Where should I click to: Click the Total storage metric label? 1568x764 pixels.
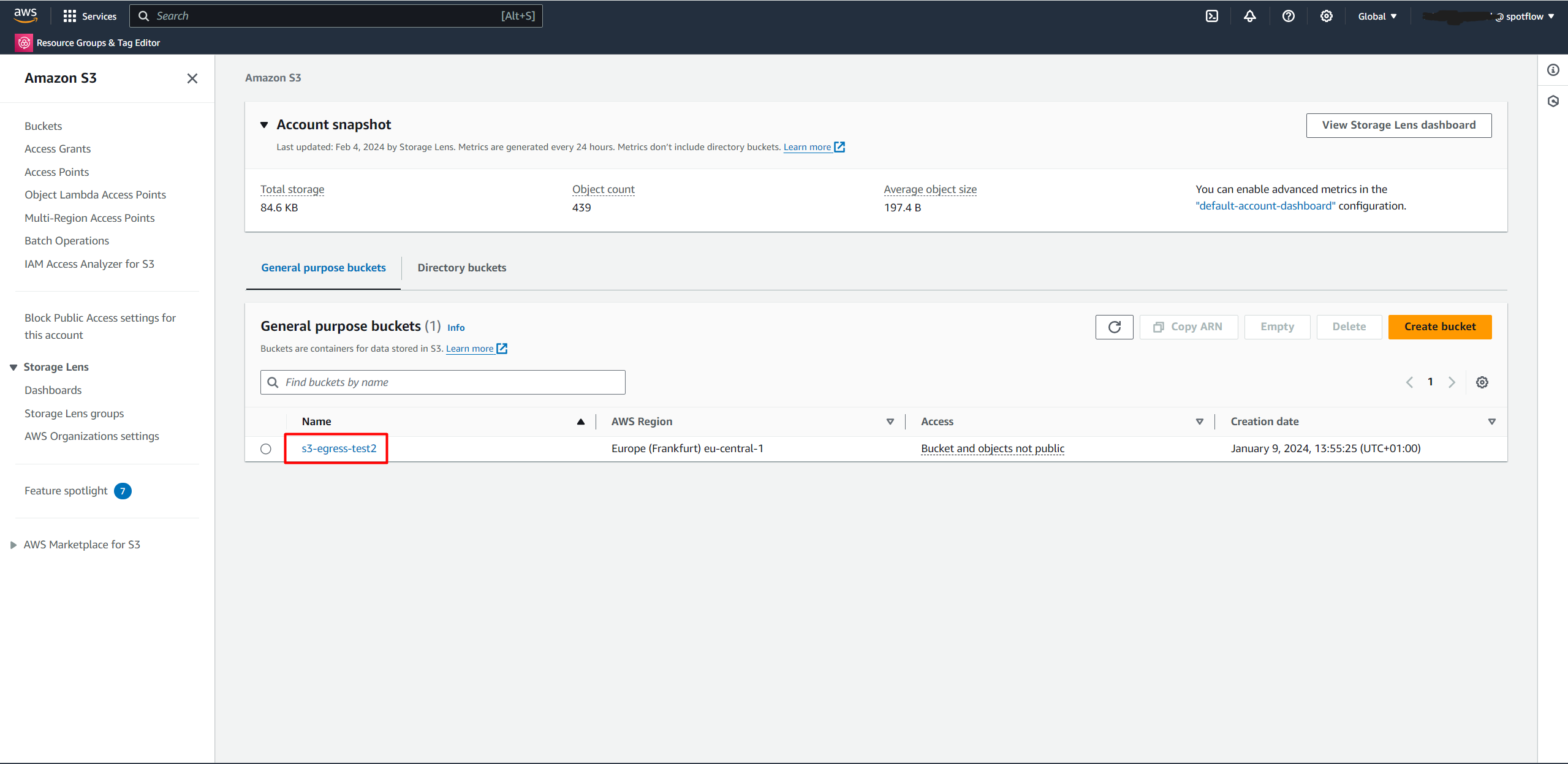click(x=292, y=189)
